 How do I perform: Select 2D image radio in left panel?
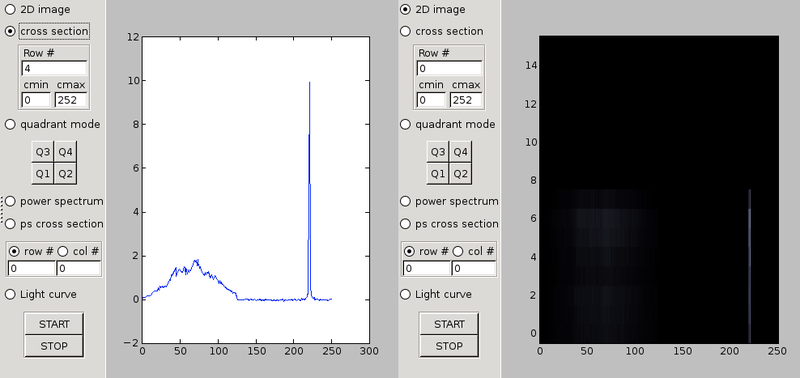pyautogui.click(x=10, y=9)
